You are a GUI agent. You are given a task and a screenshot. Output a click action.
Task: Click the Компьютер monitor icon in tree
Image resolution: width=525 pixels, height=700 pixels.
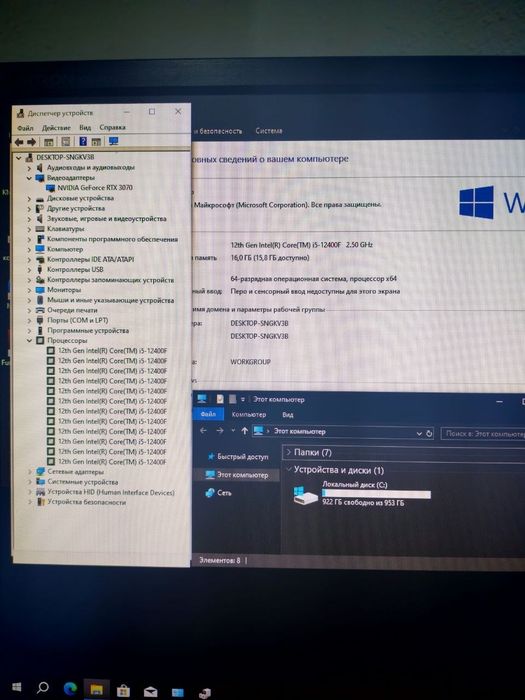40,249
